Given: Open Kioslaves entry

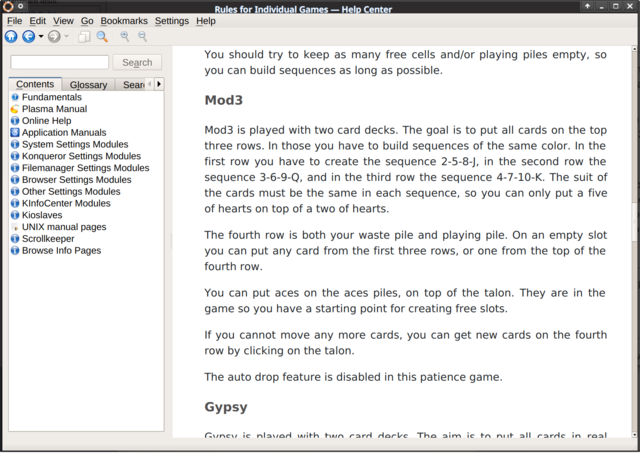Looking at the screenshot, I should coord(42,215).
